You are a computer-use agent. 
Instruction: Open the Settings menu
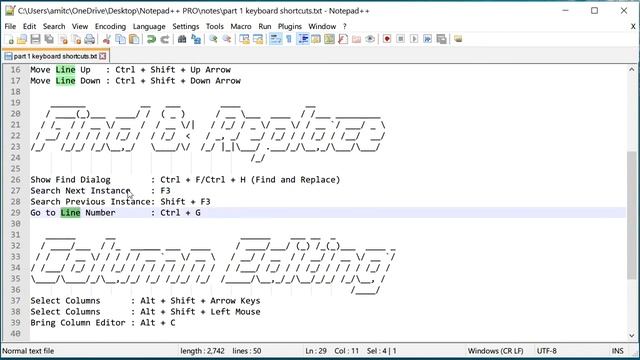(186, 26)
